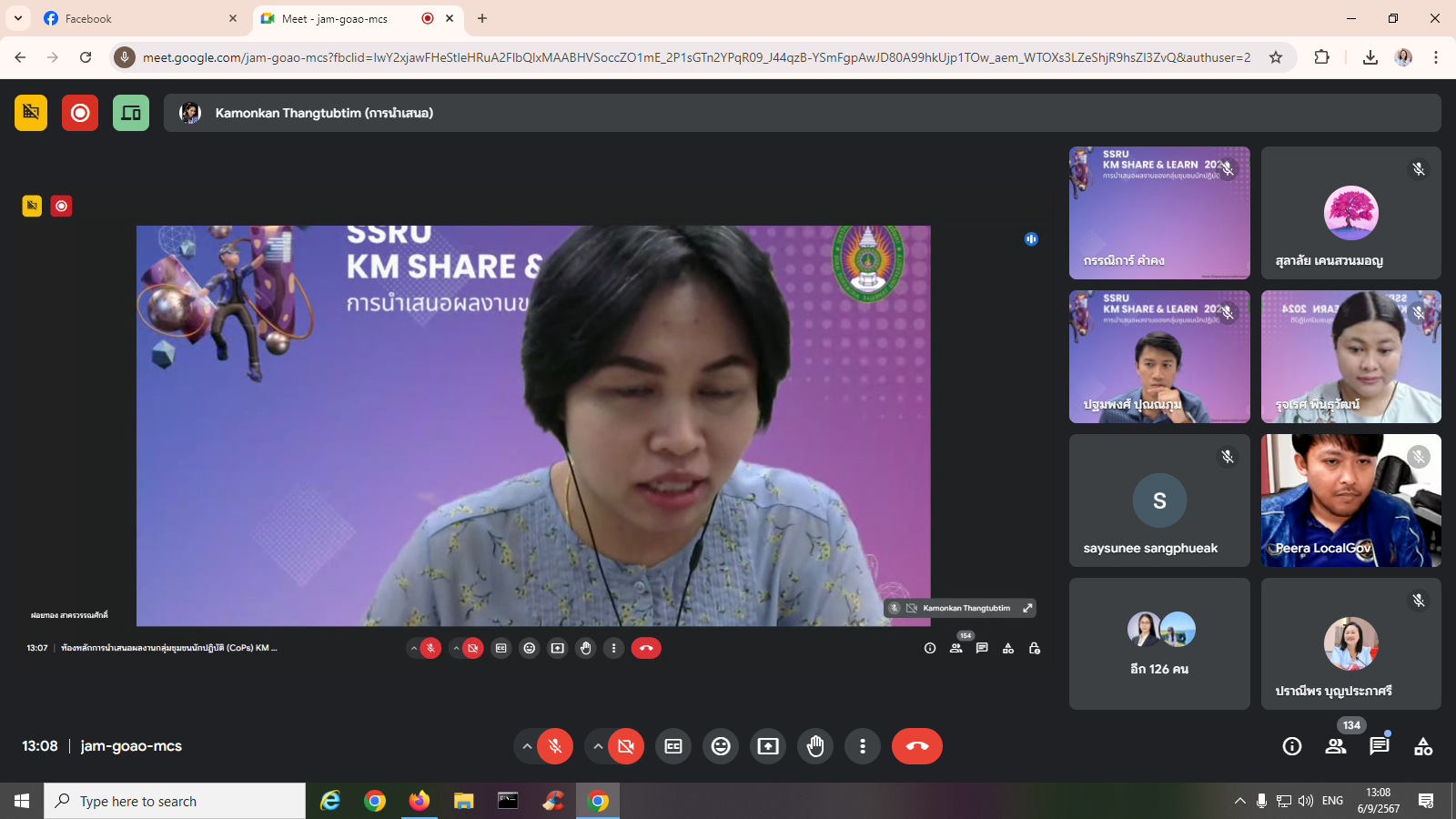
Task: Expand video settings arrow beside main camera button
Action: 598,746
